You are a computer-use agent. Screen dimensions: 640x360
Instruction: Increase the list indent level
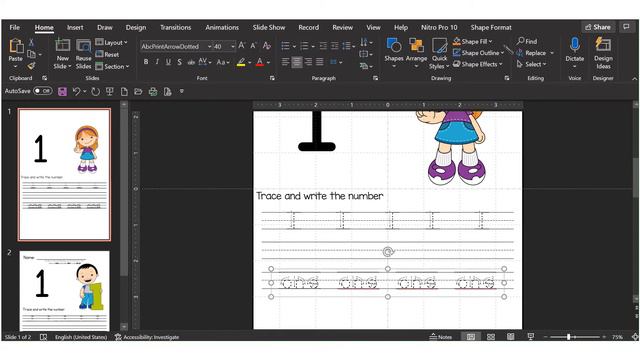click(x=334, y=46)
